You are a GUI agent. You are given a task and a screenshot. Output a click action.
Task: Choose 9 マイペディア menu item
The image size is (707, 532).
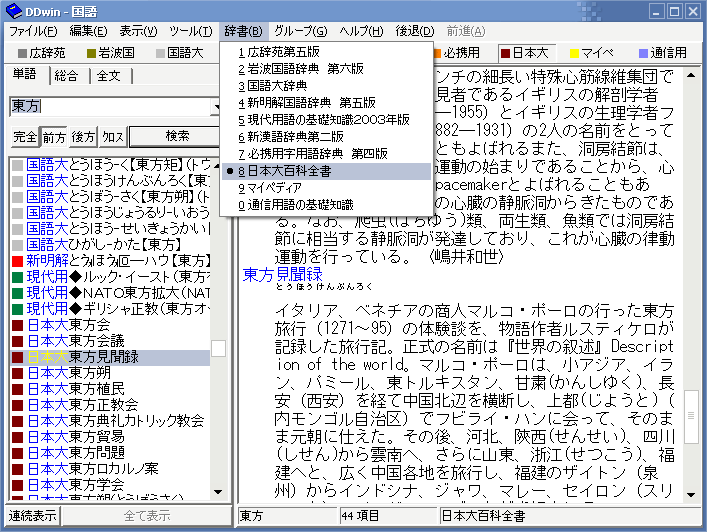pyautogui.click(x=326, y=188)
